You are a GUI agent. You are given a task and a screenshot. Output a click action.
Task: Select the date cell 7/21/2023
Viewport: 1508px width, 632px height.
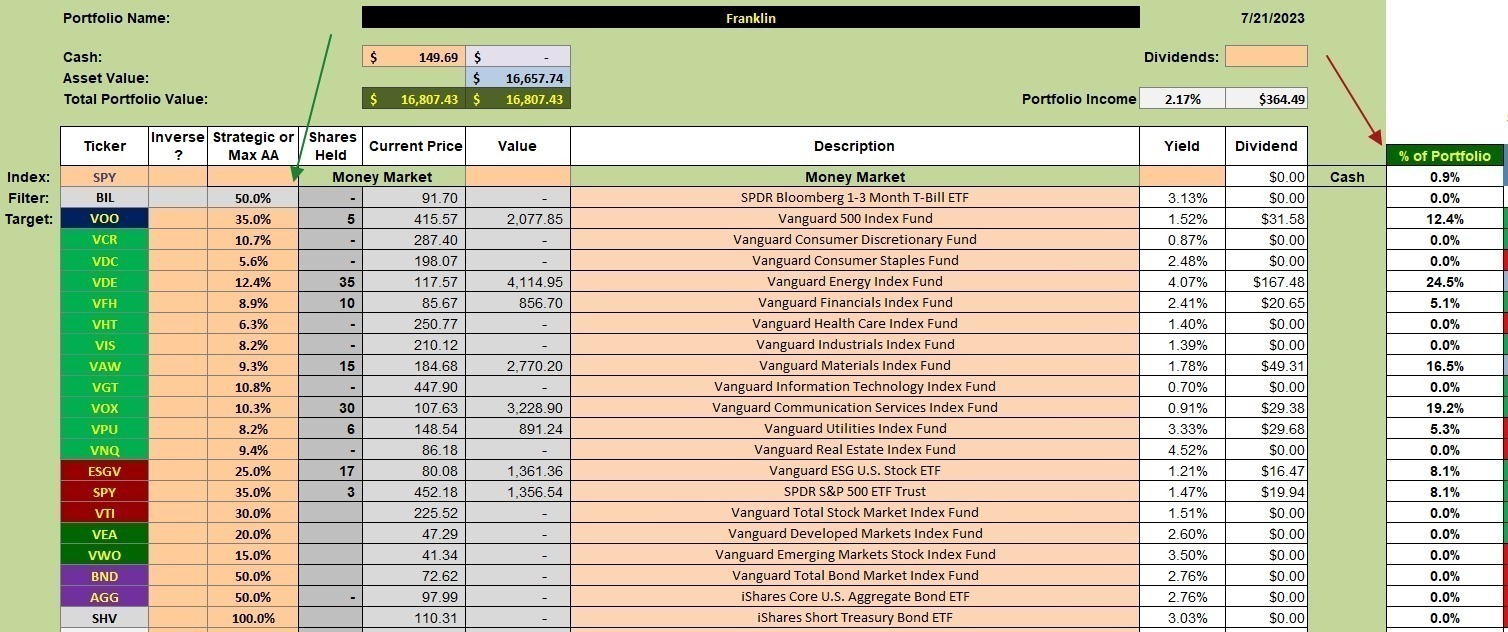[x=1271, y=18]
